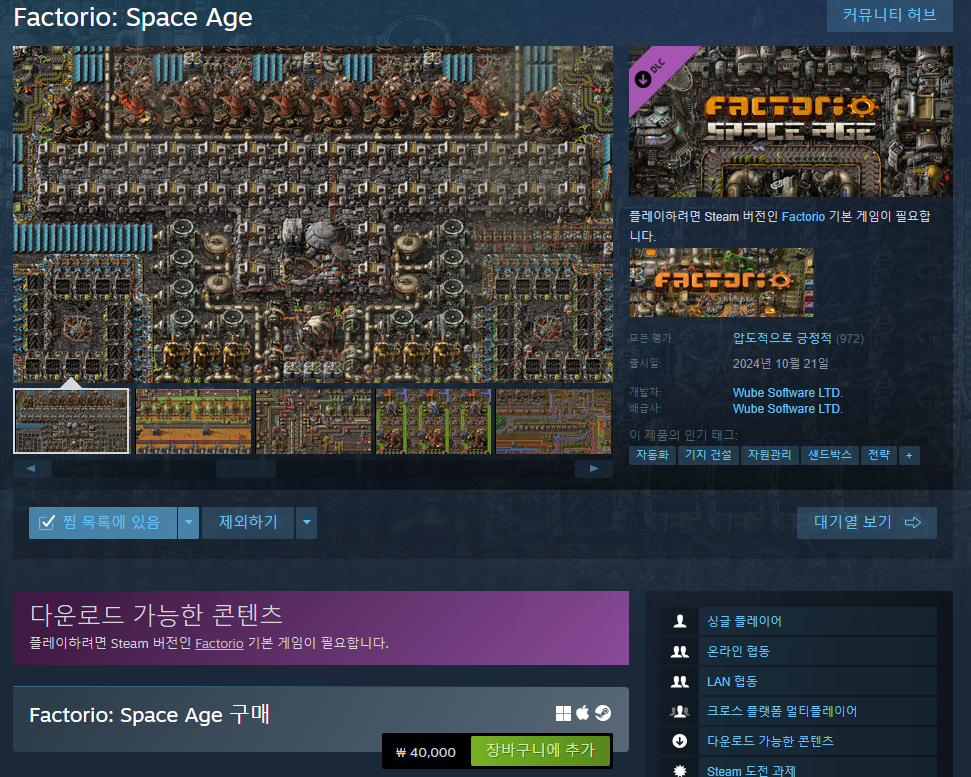The width and height of the screenshot is (971, 777).
Task: Click the 제외하기 button
Action: tap(248, 523)
